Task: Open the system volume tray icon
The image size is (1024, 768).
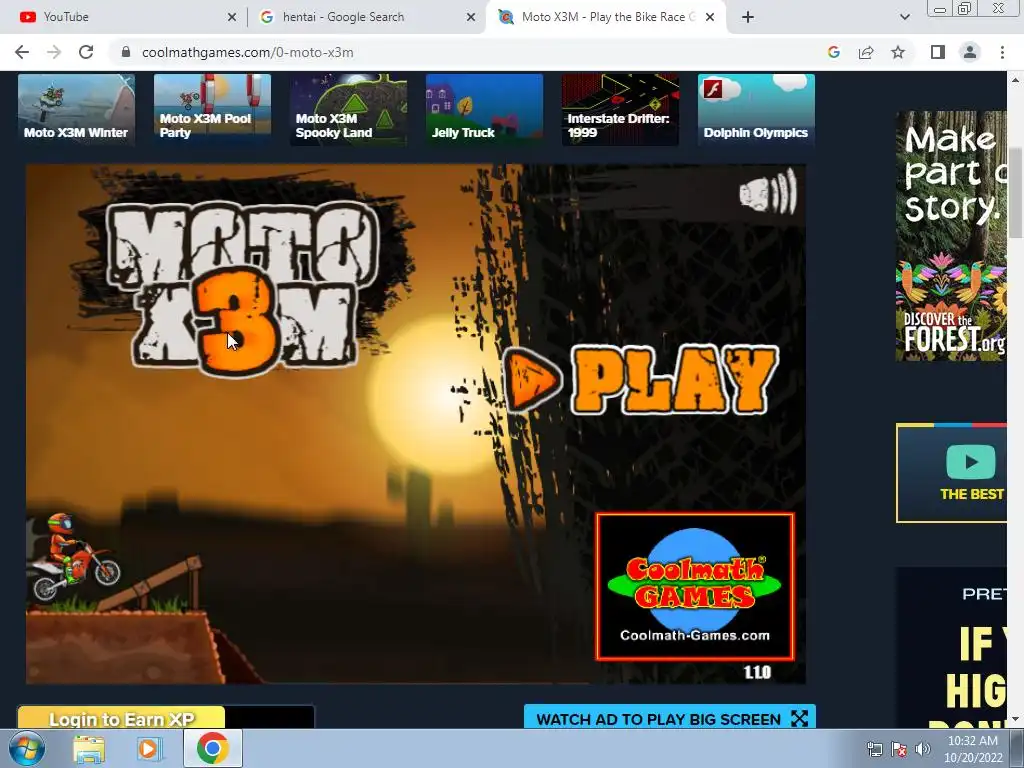Action: (x=923, y=749)
